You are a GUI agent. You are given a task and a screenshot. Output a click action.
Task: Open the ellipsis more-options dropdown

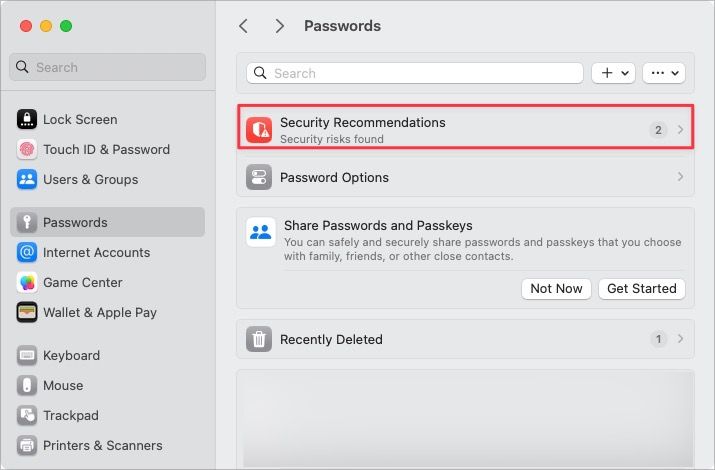(x=663, y=73)
